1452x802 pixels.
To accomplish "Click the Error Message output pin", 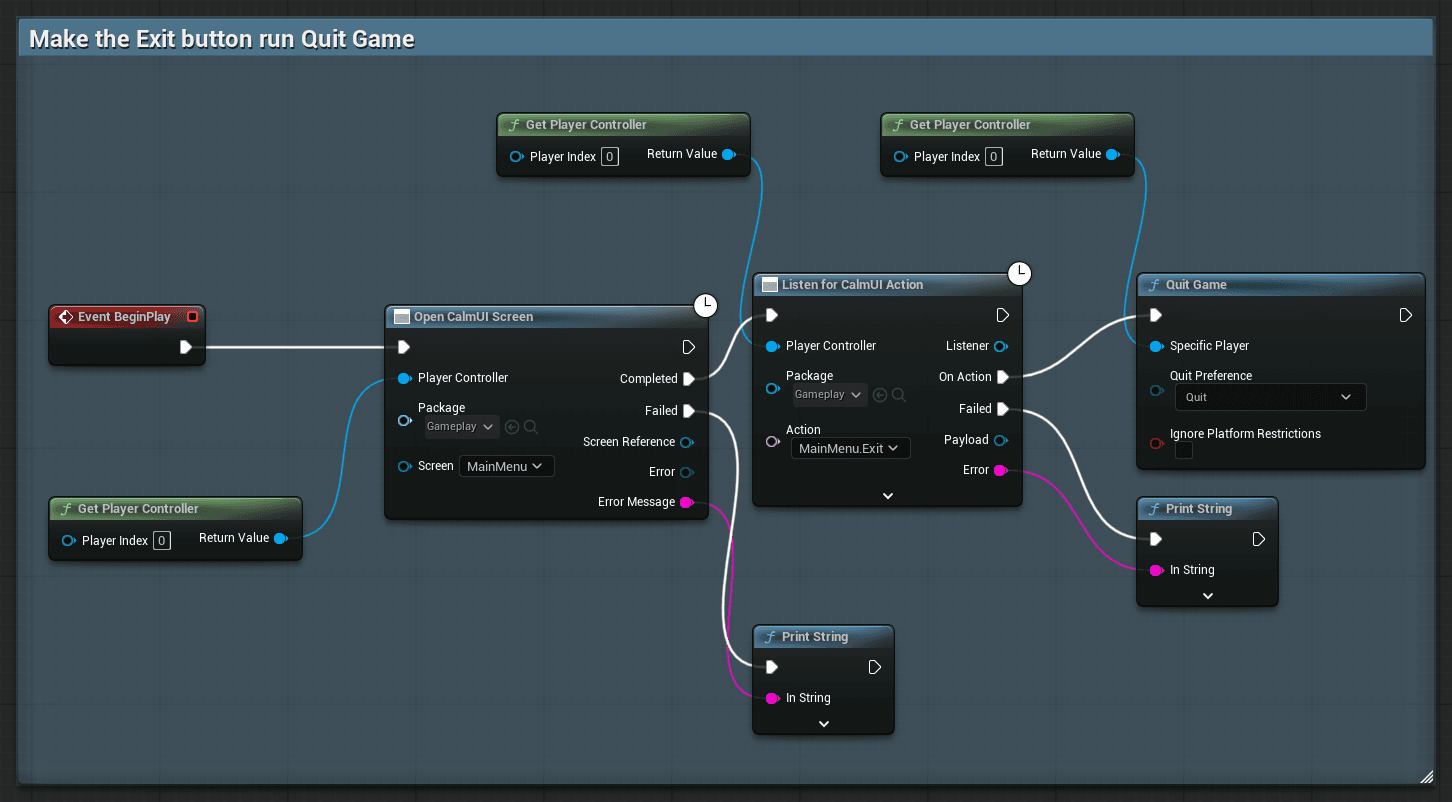I will point(687,502).
